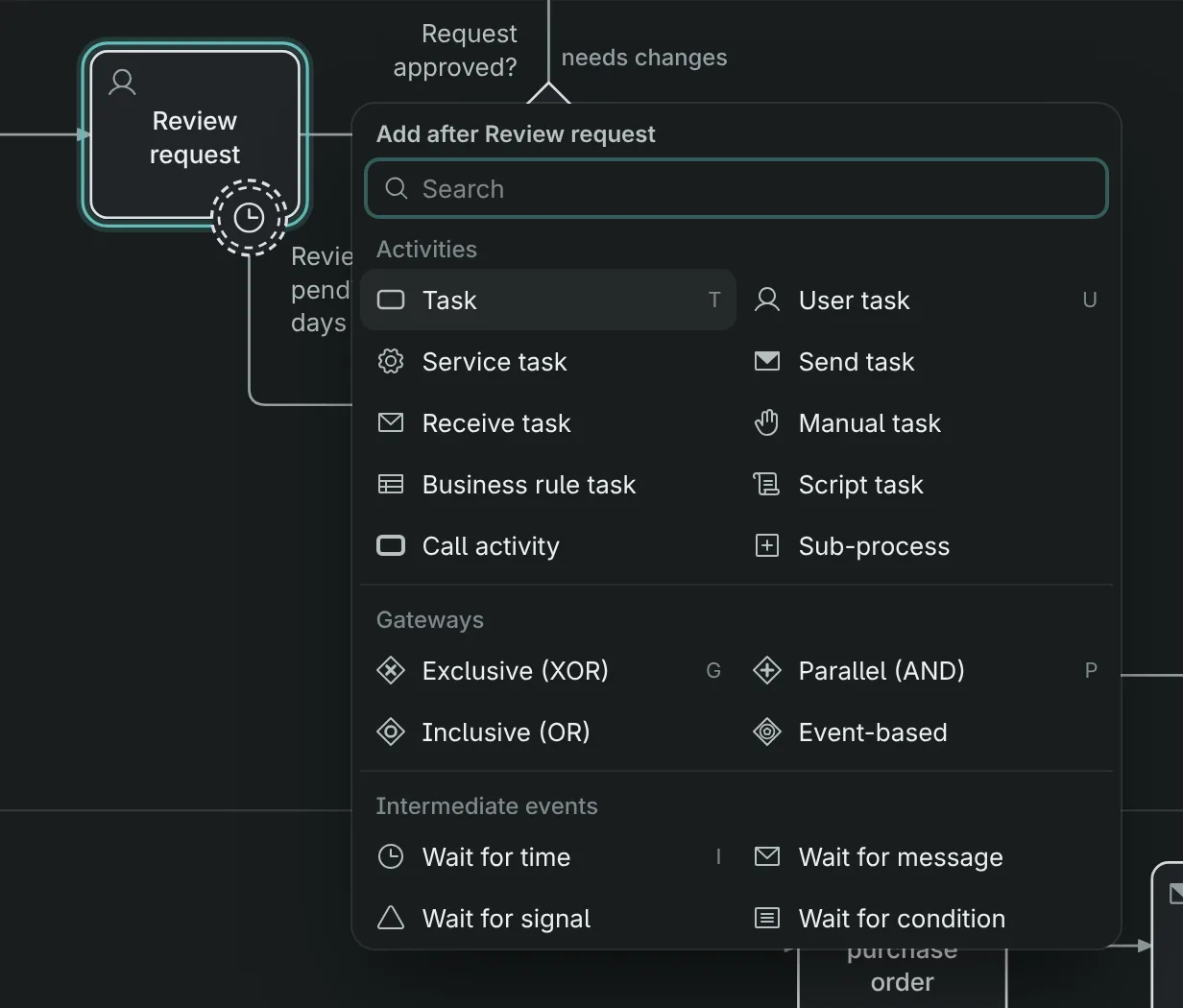The width and height of the screenshot is (1183, 1008).
Task: Add an Exclusive (XOR) gateway
Action: tap(548, 670)
